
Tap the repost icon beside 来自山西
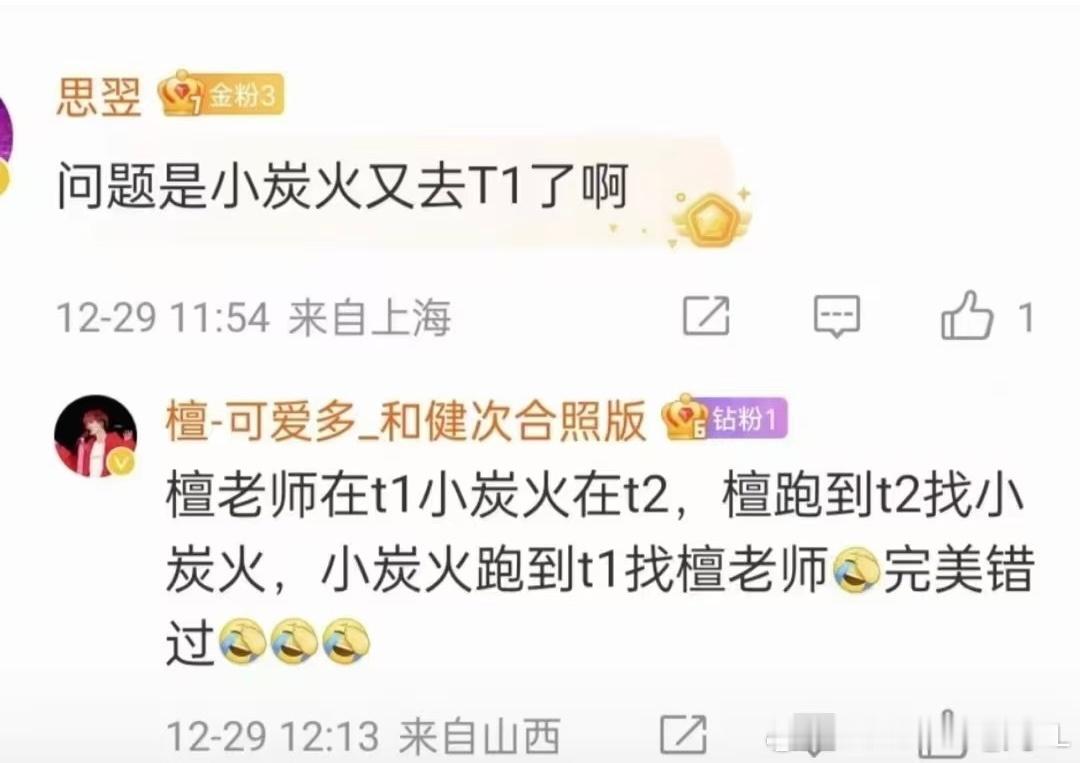(x=683, y=734)
